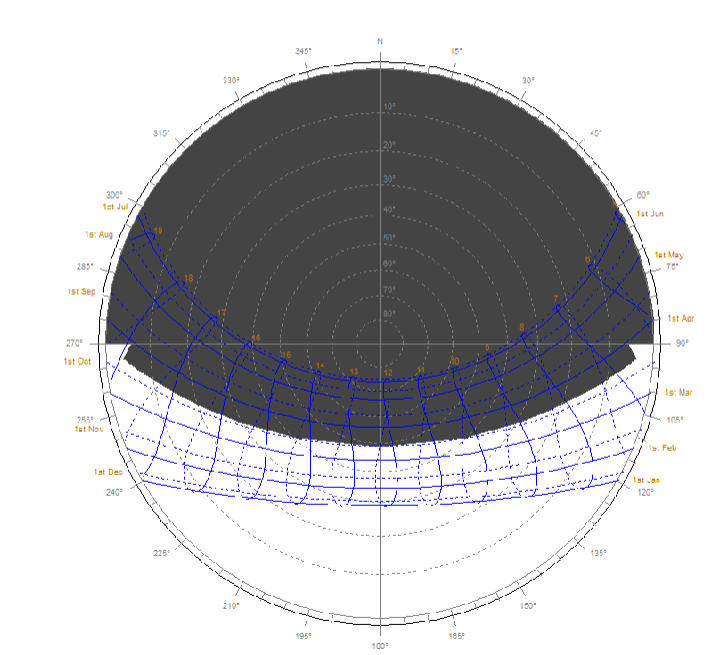Select the 1st Apr date label
This screenshot has width=715, height=655.
680,318
